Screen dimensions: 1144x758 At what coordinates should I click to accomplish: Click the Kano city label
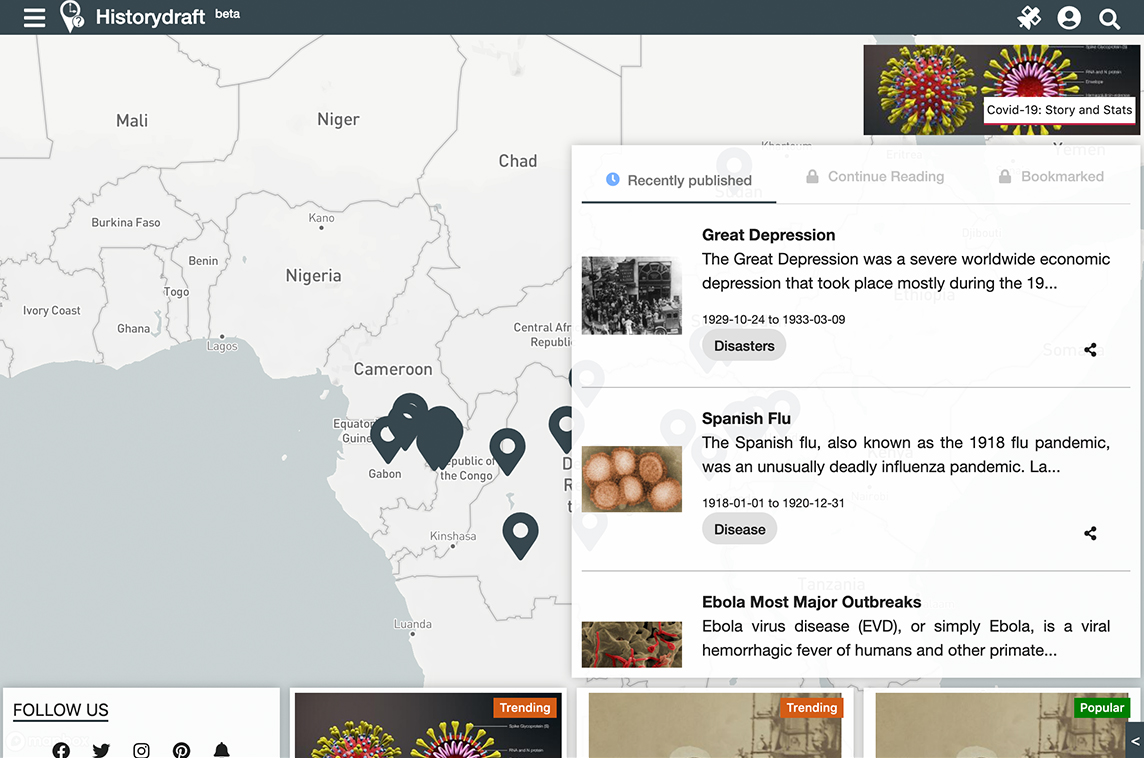click(x=321, y=218)
